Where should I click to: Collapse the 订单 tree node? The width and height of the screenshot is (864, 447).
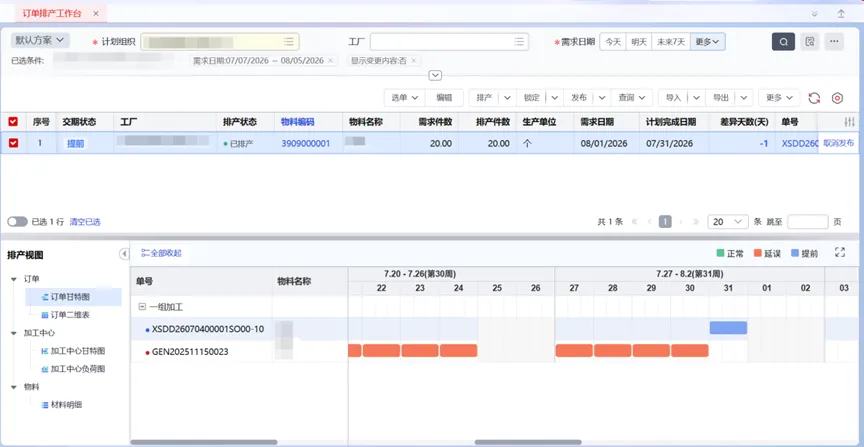(x=14, y=279)
